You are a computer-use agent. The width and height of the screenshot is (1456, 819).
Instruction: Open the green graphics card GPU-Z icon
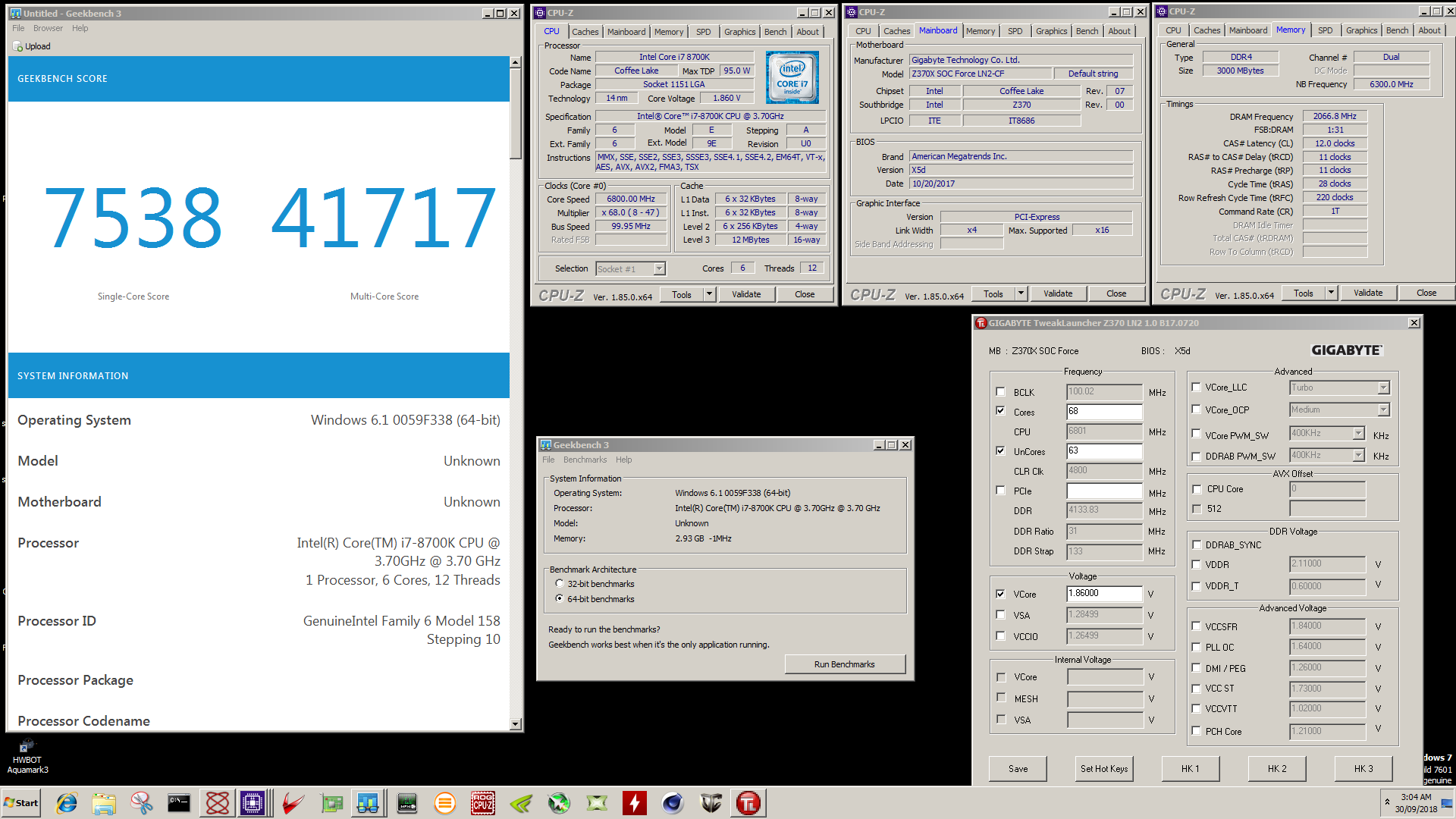[331, 803]
